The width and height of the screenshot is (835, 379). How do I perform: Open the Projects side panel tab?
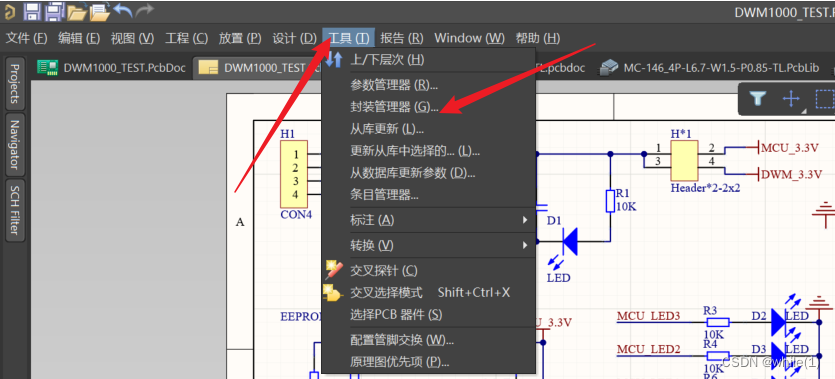(15, 84)
